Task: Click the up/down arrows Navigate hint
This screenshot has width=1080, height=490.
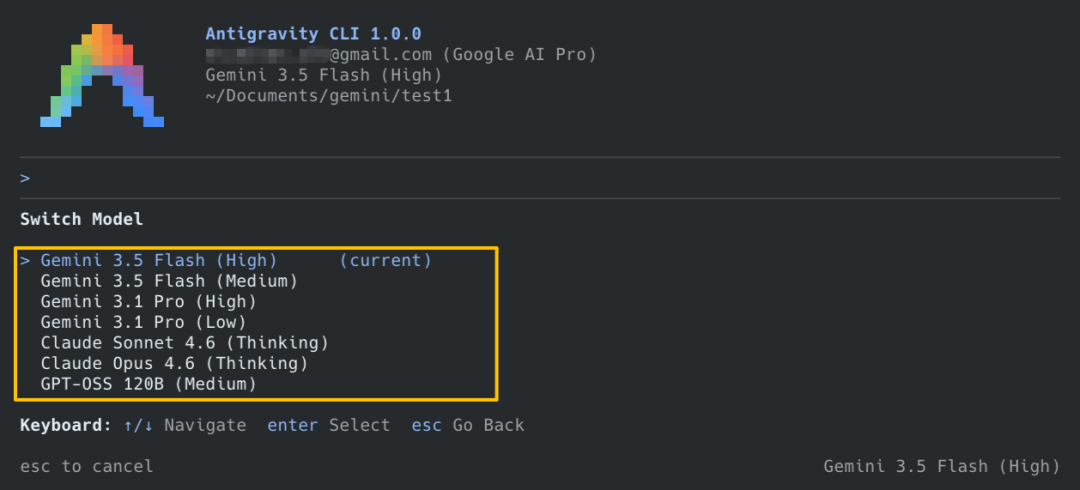Action: pos(185,425)
